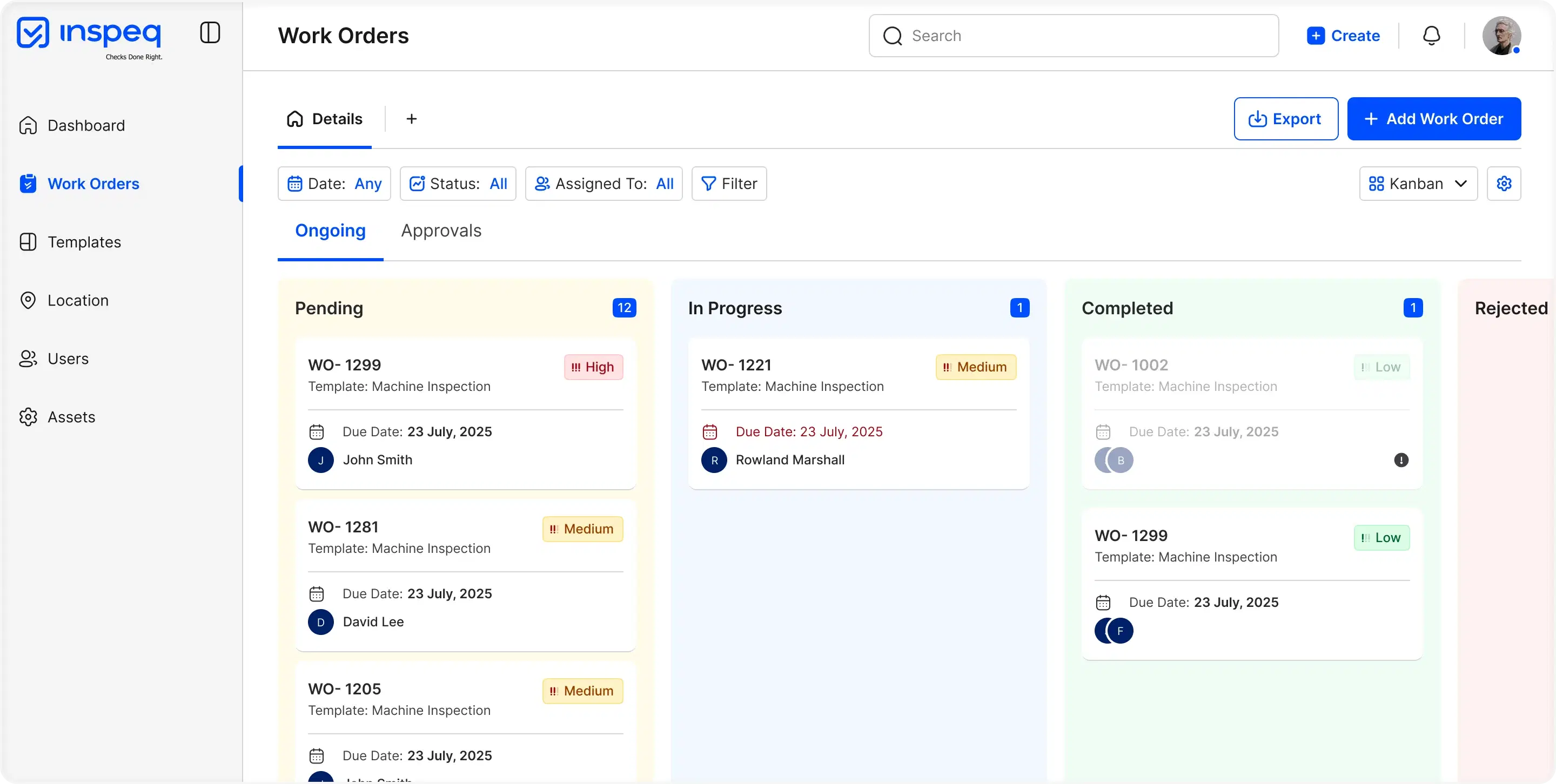Viewport: 1556px width, 784px height.
Task: Open the WO- 1002 card title
Action: click(1131, 365)
